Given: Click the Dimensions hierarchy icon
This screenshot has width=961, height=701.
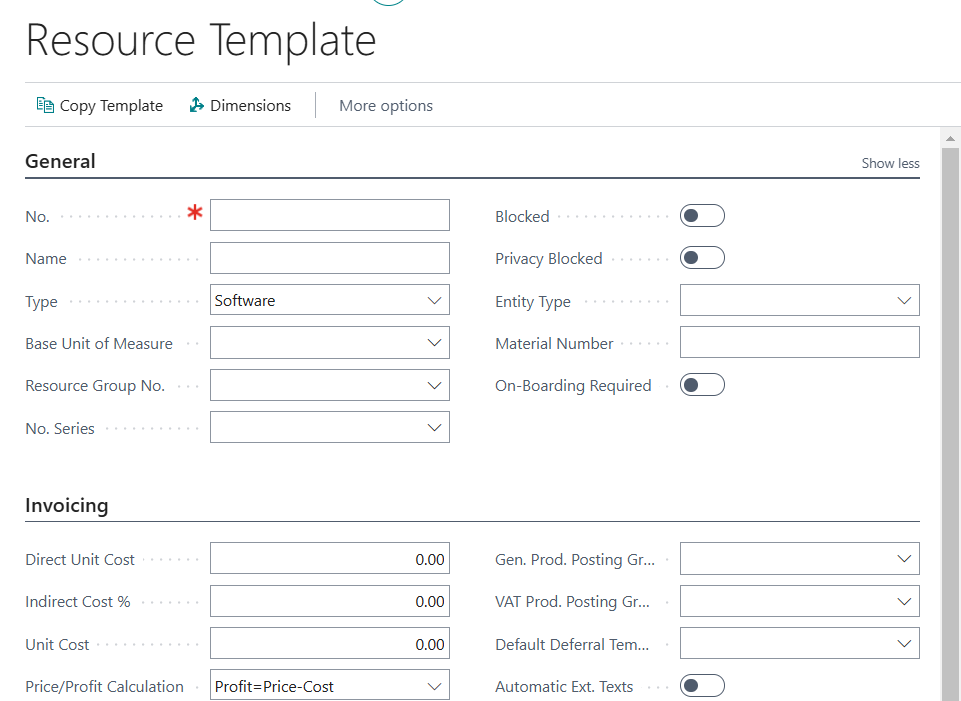Looking at the screenshot, I should click(x=196, y=105).
